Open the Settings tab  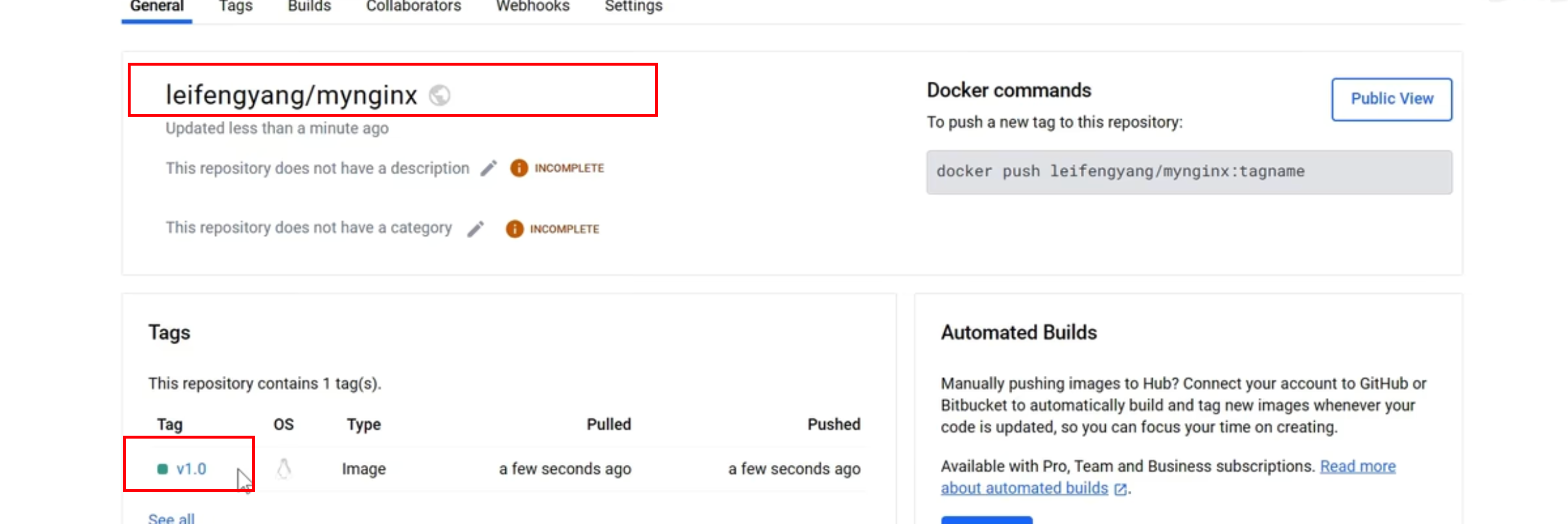(x=633, y=7)
